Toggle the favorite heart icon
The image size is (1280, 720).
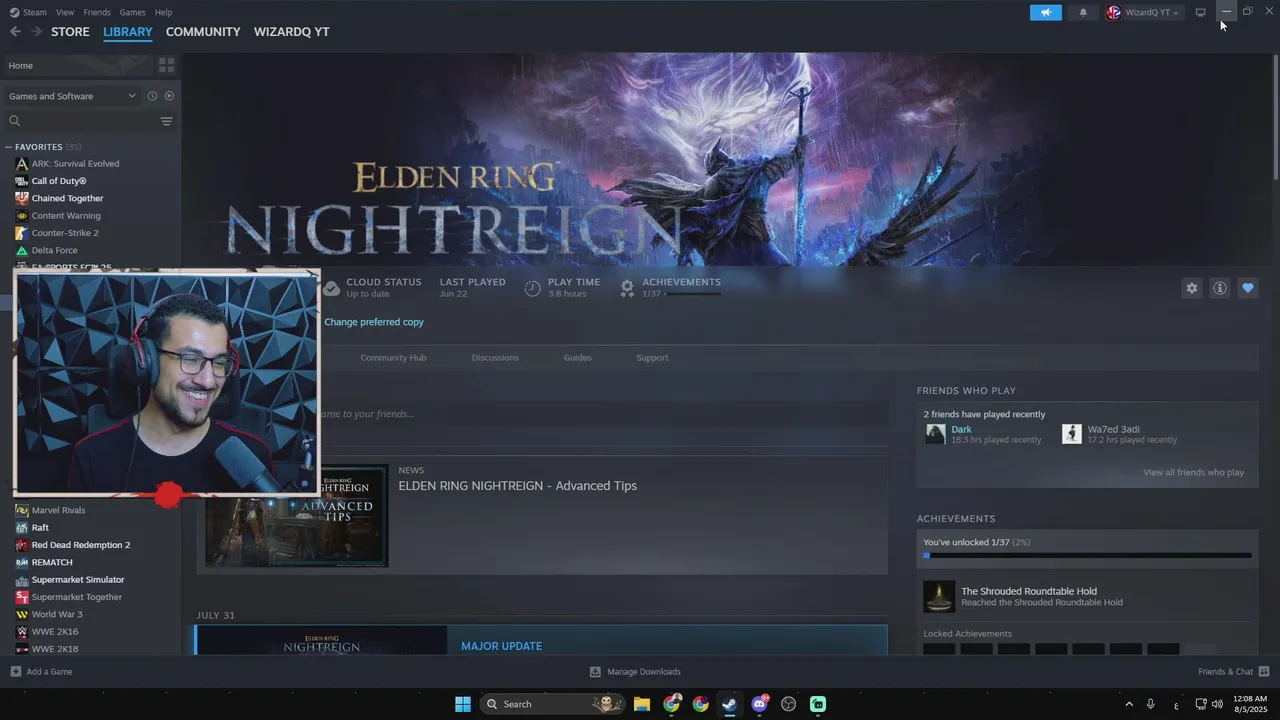tap(1247, 288)
